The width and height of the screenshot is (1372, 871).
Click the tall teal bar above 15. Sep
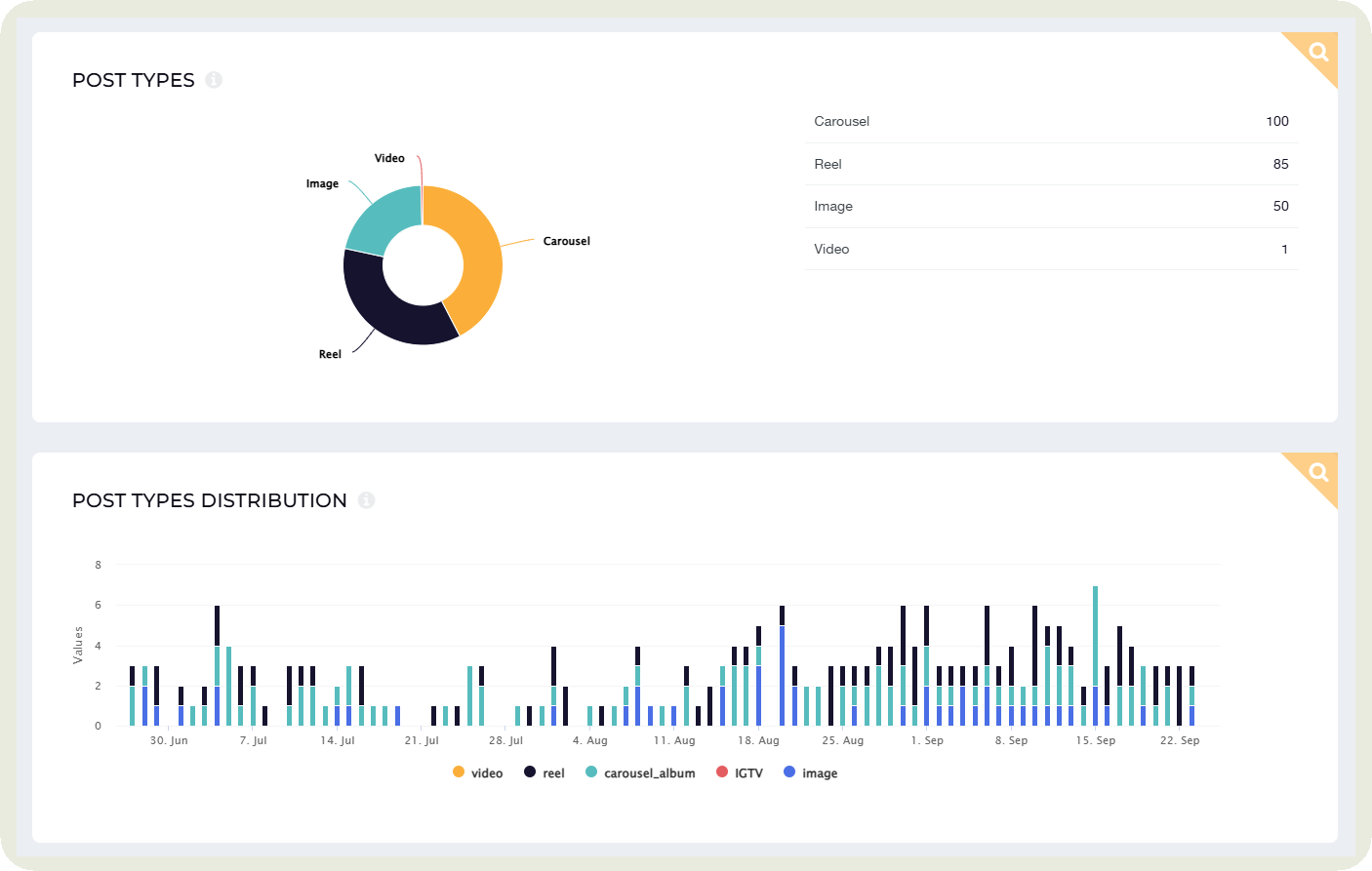coord(1093,634)
